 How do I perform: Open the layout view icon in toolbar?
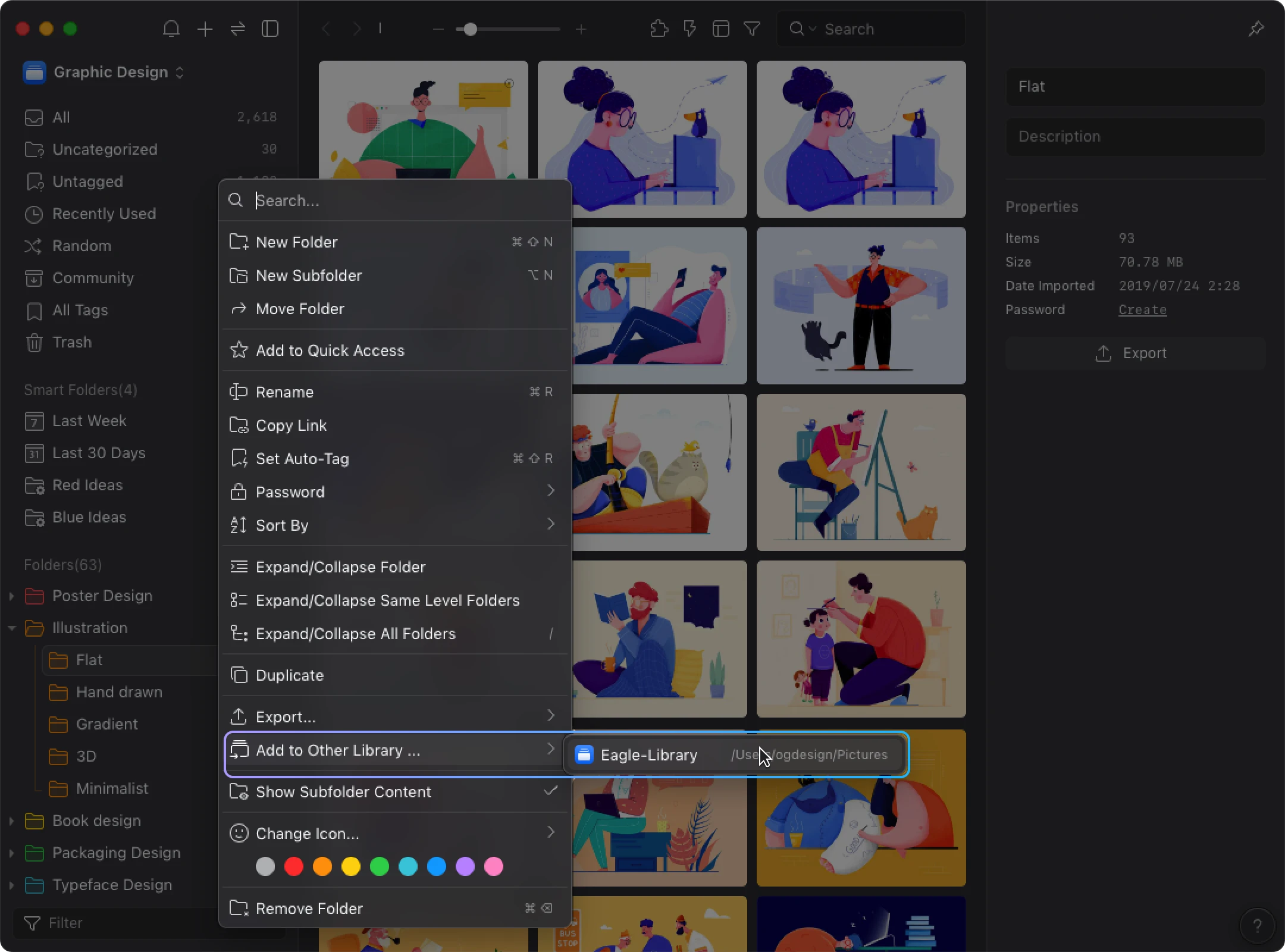(721, 29)
